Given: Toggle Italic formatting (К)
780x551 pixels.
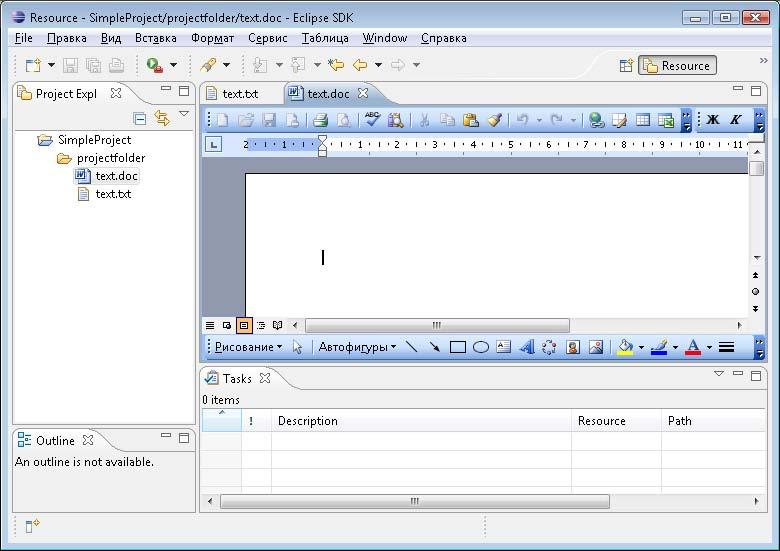Looking at the screenshot, I should (736, 119).
